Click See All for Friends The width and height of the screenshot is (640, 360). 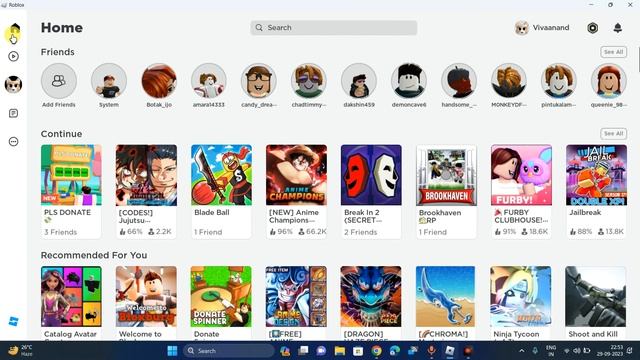click(613, 52)
